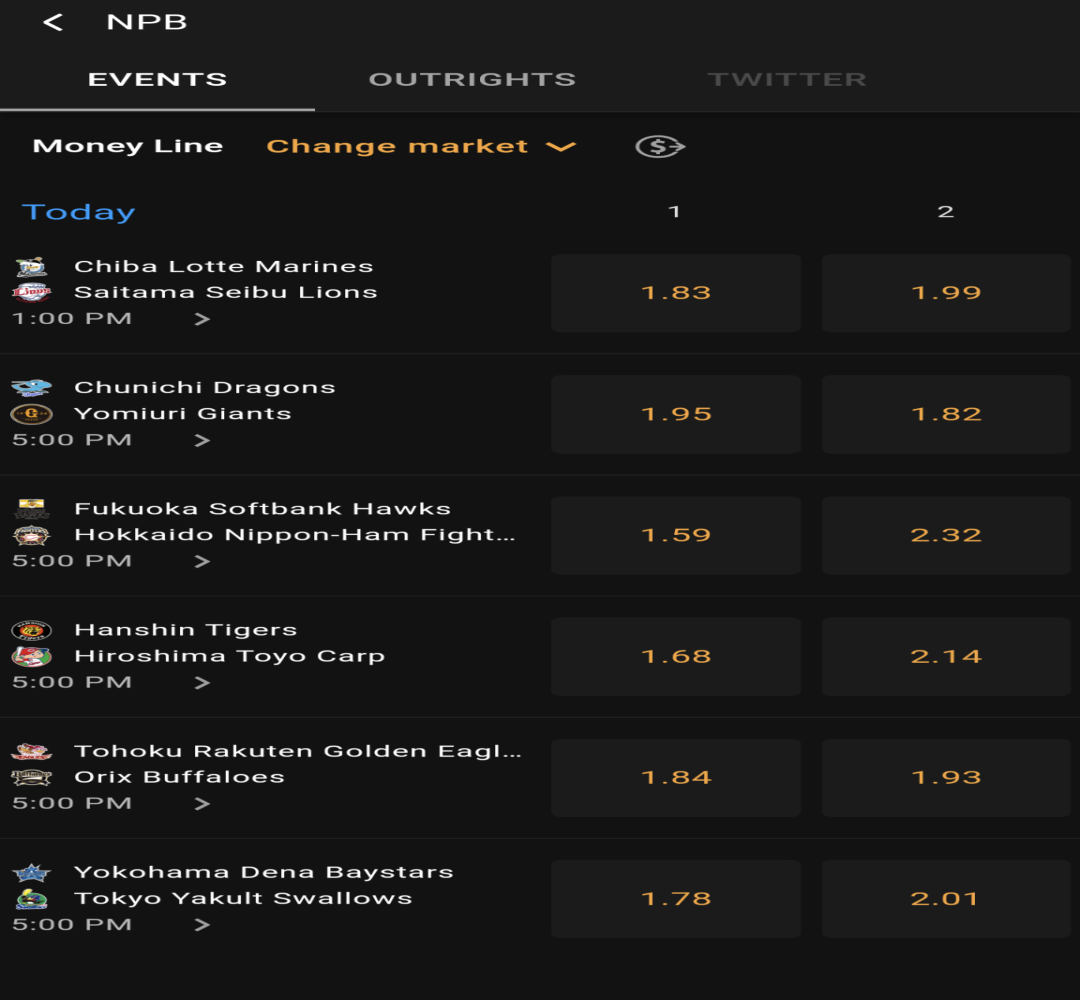The image size is (1080, 1000).
Task: Select Hiroshima Toyo Carp odds 2.14
Action: coord(946,657)
